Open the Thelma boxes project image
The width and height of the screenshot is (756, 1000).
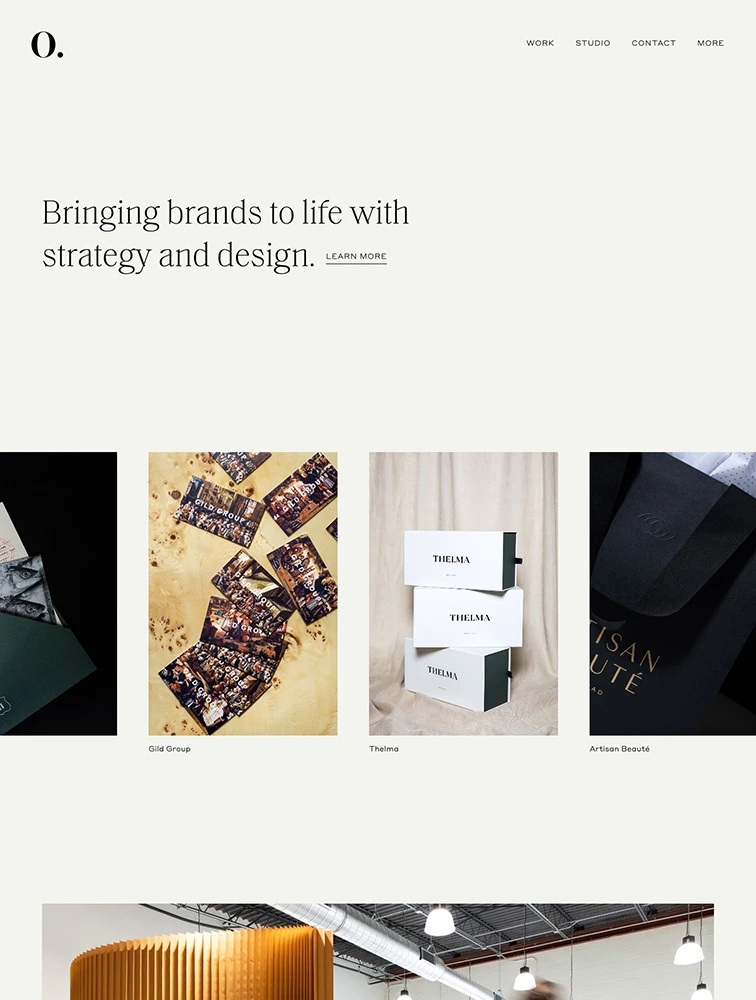[x=463, y=594]
